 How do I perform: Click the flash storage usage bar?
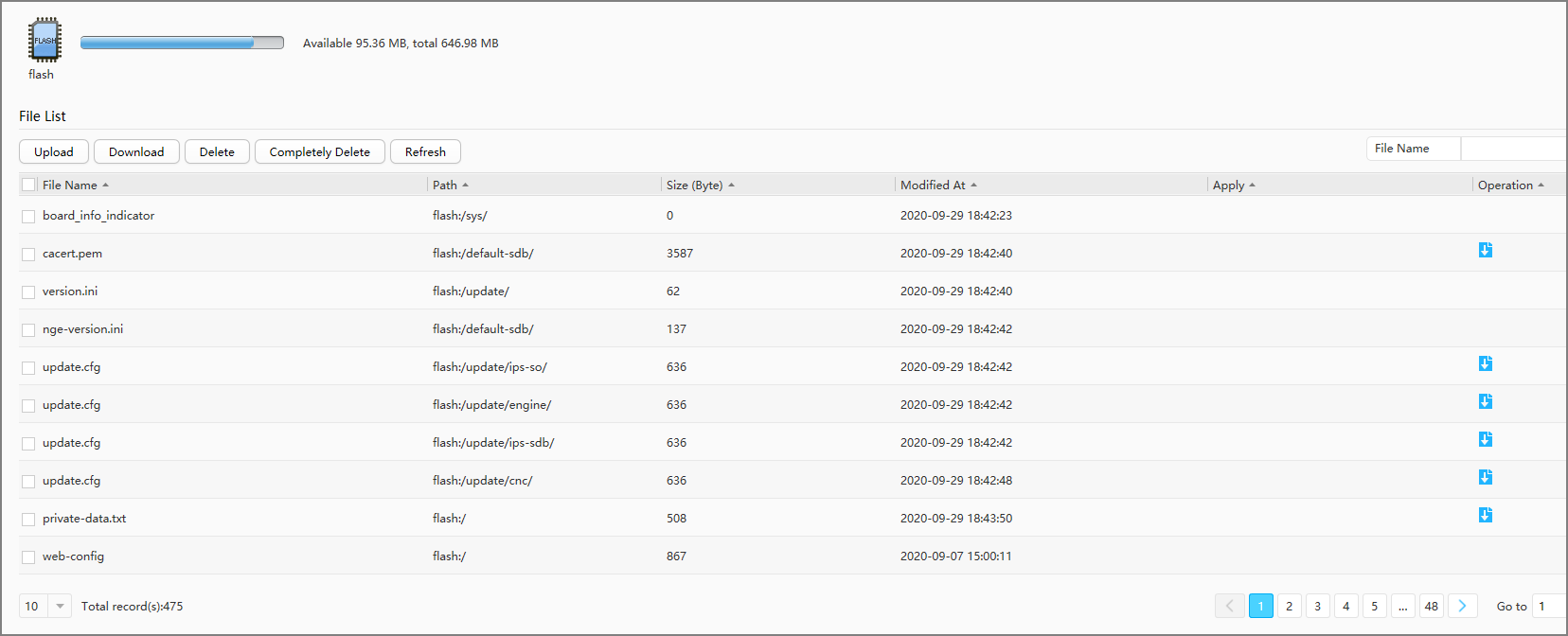pyautogui.click(x=182, y=43)
